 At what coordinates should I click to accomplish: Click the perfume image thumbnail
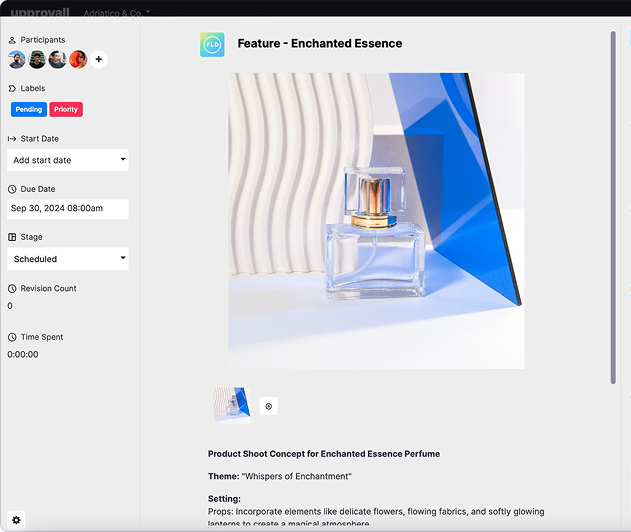pyautogui.click(x=231, y=405)
